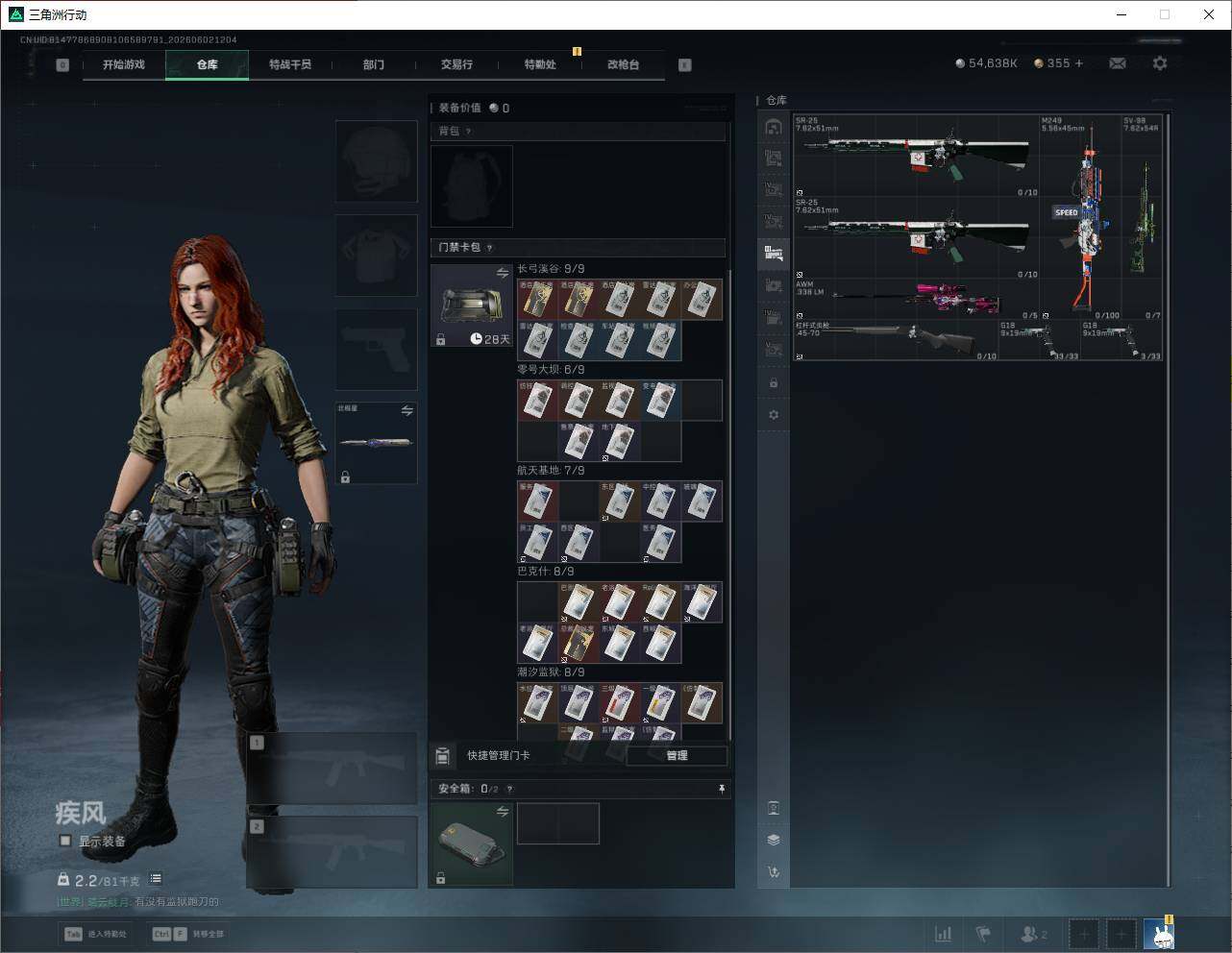The image size is (1232, 953).
Task: Click the quick keycard management icon
Action: [443, 756]
